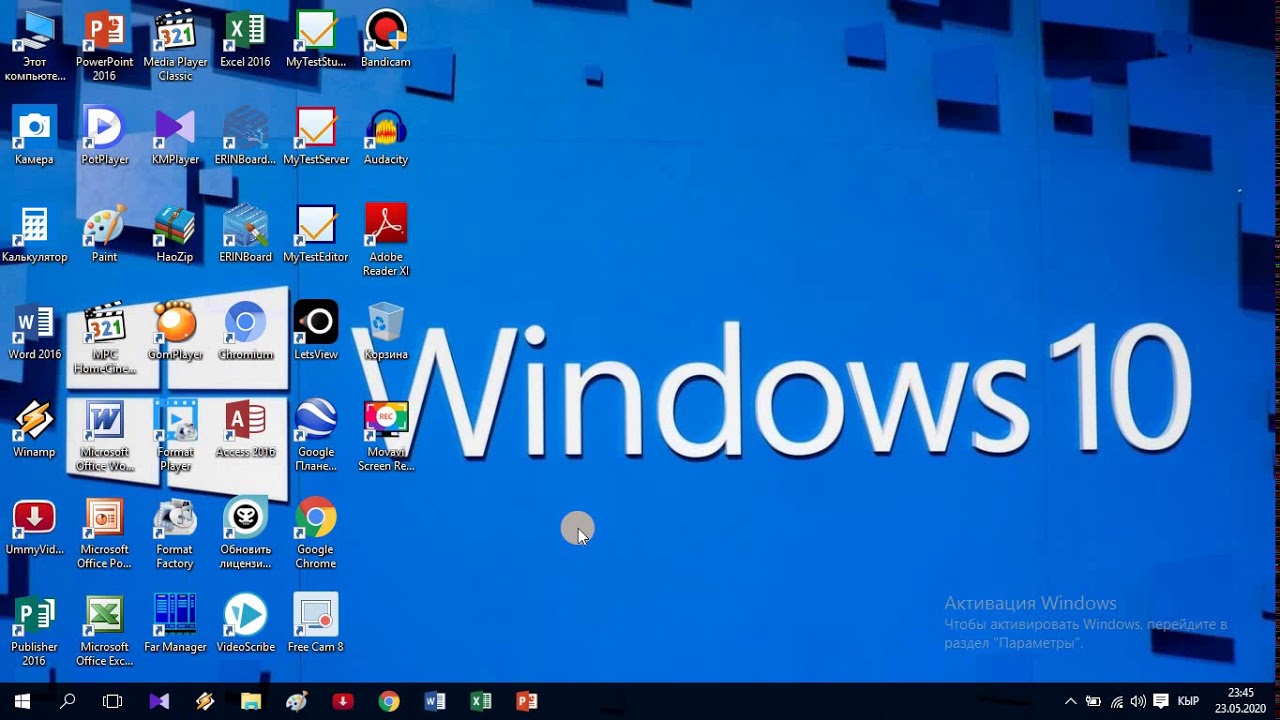Click the Word taskbar icon
The height and width of the screenshot is (720, 1280).
pyautogui.click(x=435, y=701)
